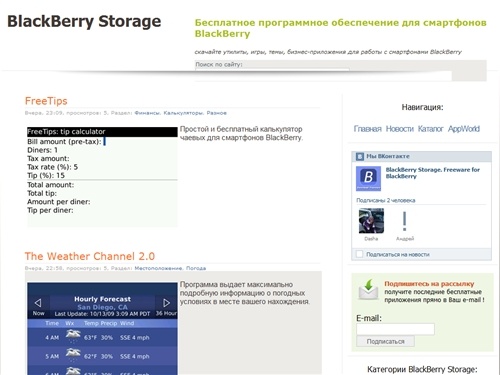
Task: Click the Подписаться button
Action: click(385, 341)
